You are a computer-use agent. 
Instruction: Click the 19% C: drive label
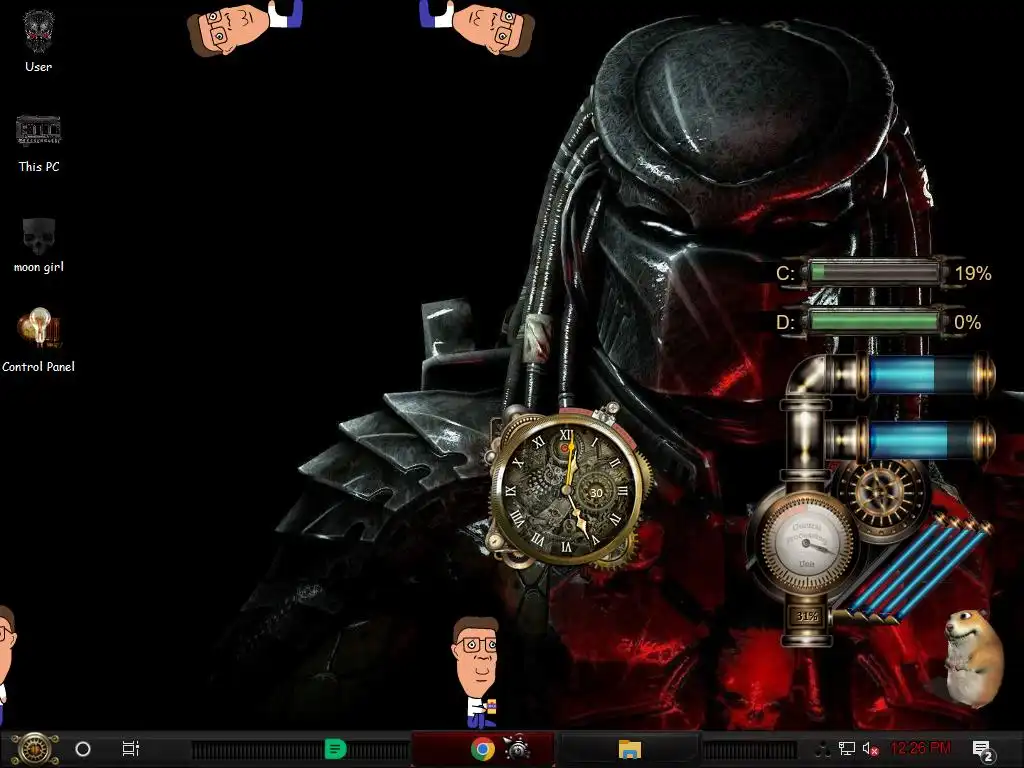point(973,273)
